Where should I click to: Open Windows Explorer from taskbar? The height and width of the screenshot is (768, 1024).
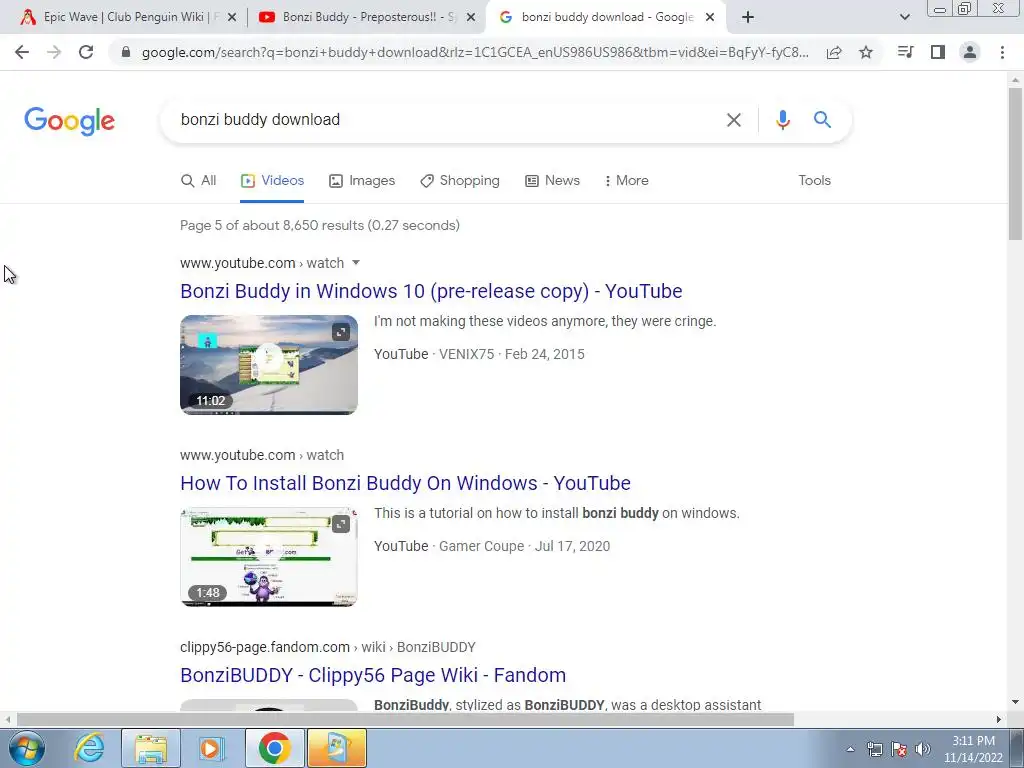pos(151,748)
